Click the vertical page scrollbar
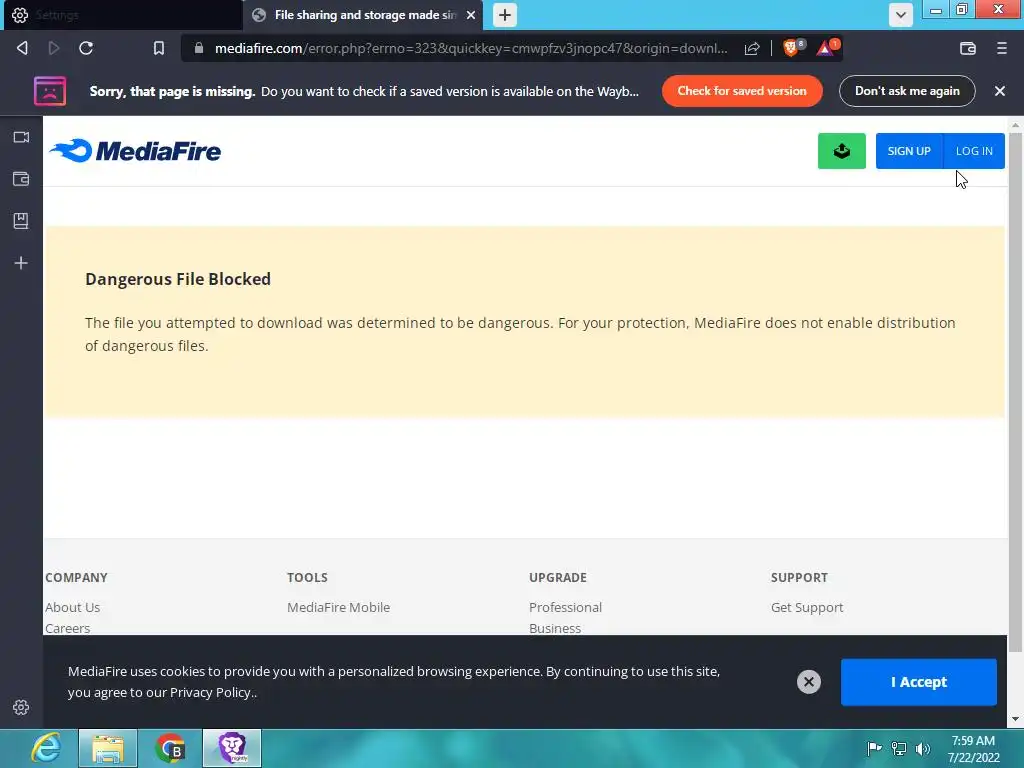The height and width of the screenshot is (768, 1024). click(1015, 392)
